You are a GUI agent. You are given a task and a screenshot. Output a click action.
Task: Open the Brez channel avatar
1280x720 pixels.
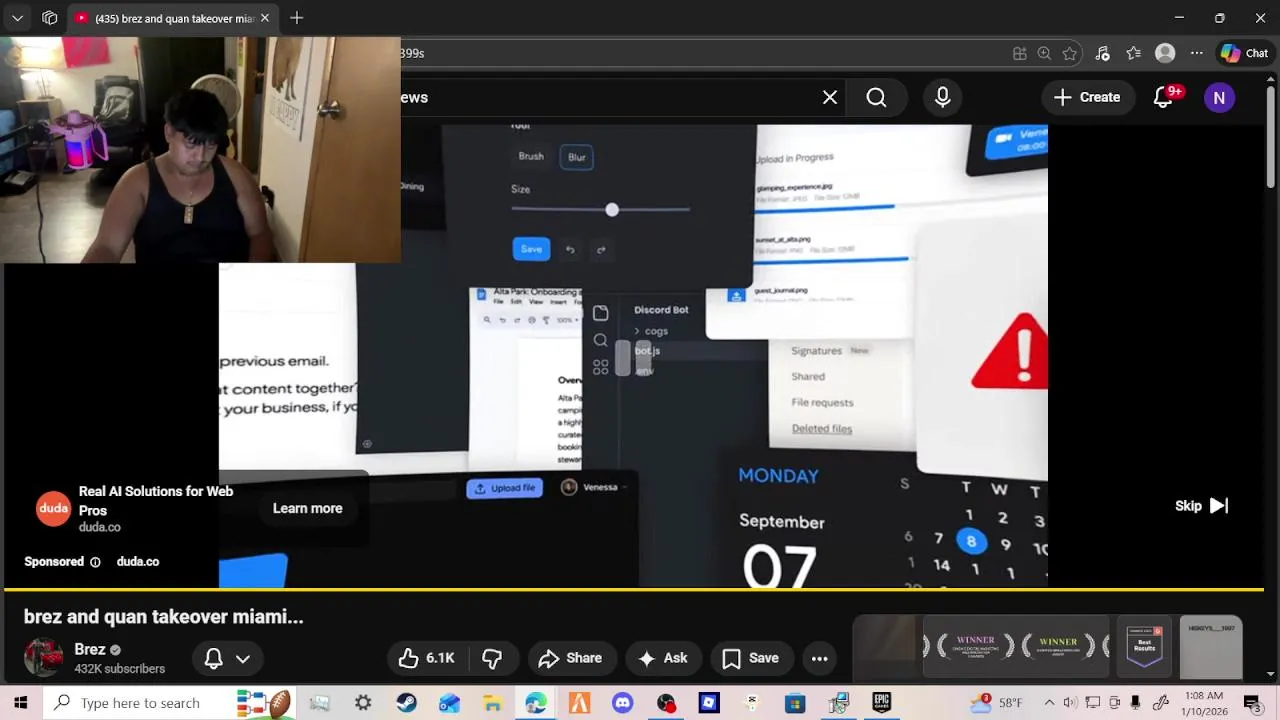coord(43,658)
